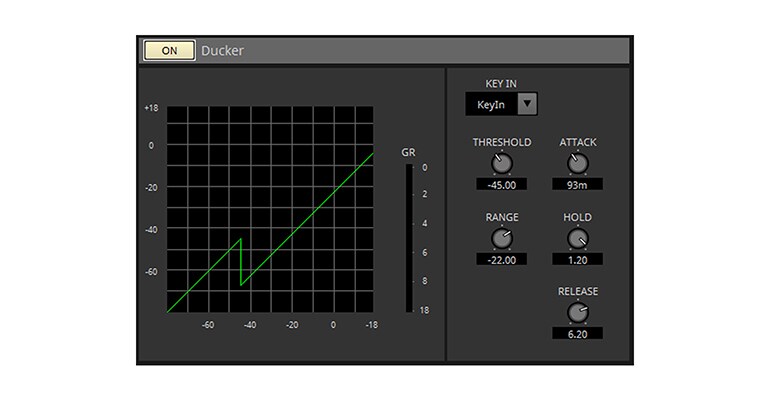Toggle the Ducker ON button
Screen dimensions: 770x400
tap(170, 50)
